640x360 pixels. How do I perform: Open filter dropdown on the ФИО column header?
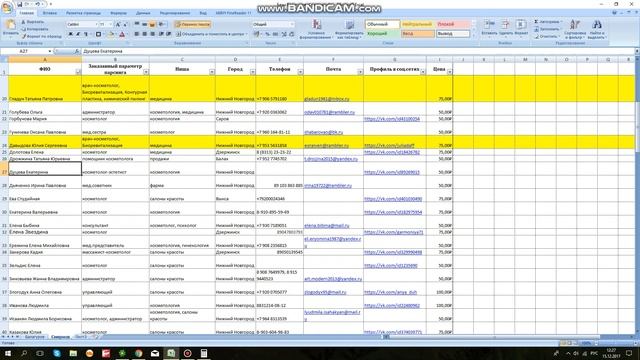click(x=78, y=72)
